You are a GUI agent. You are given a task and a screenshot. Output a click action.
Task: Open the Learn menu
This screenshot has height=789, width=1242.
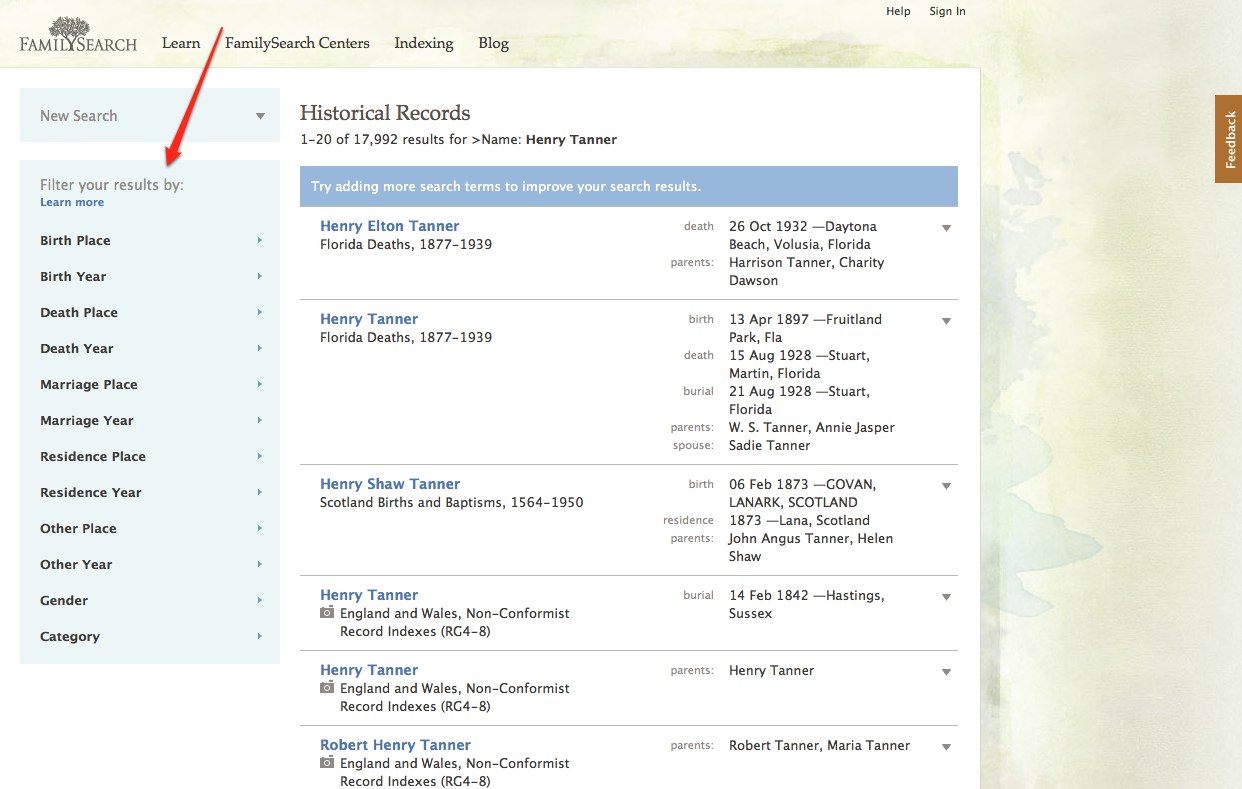tap(181, 43)
